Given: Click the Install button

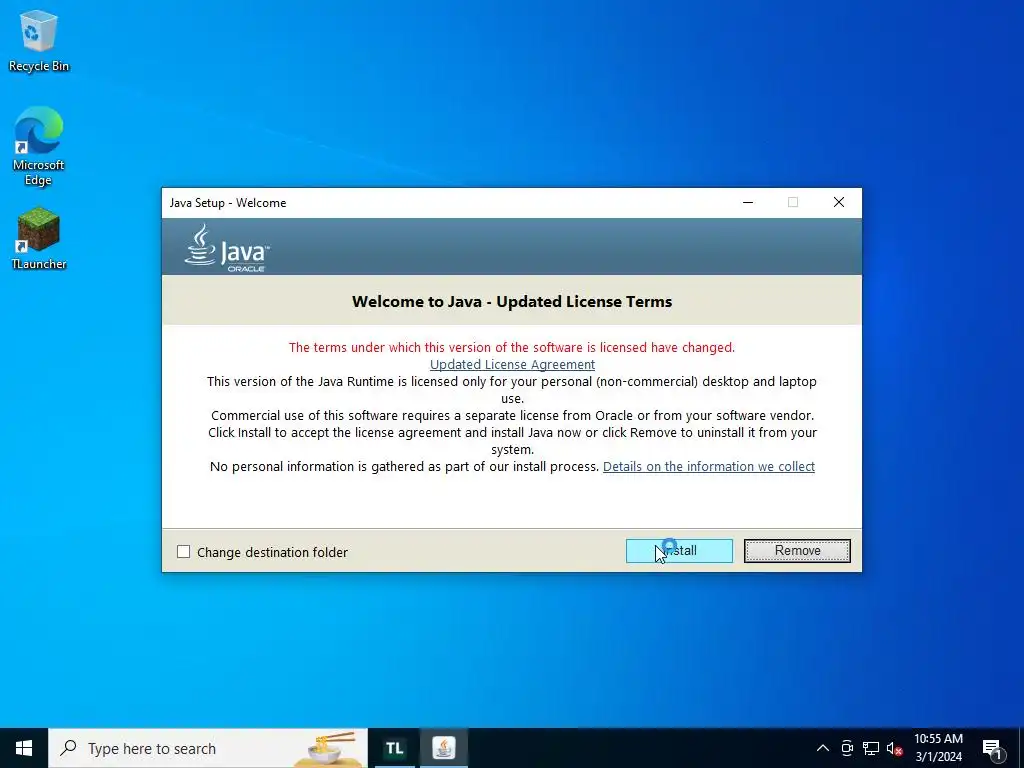Looking at the screenshot, I should tap(679, 551).
